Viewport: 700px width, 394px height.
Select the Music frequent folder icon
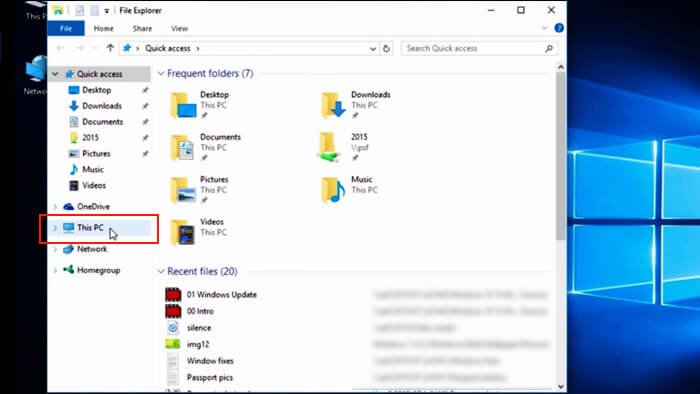click(x=333, y=190)
